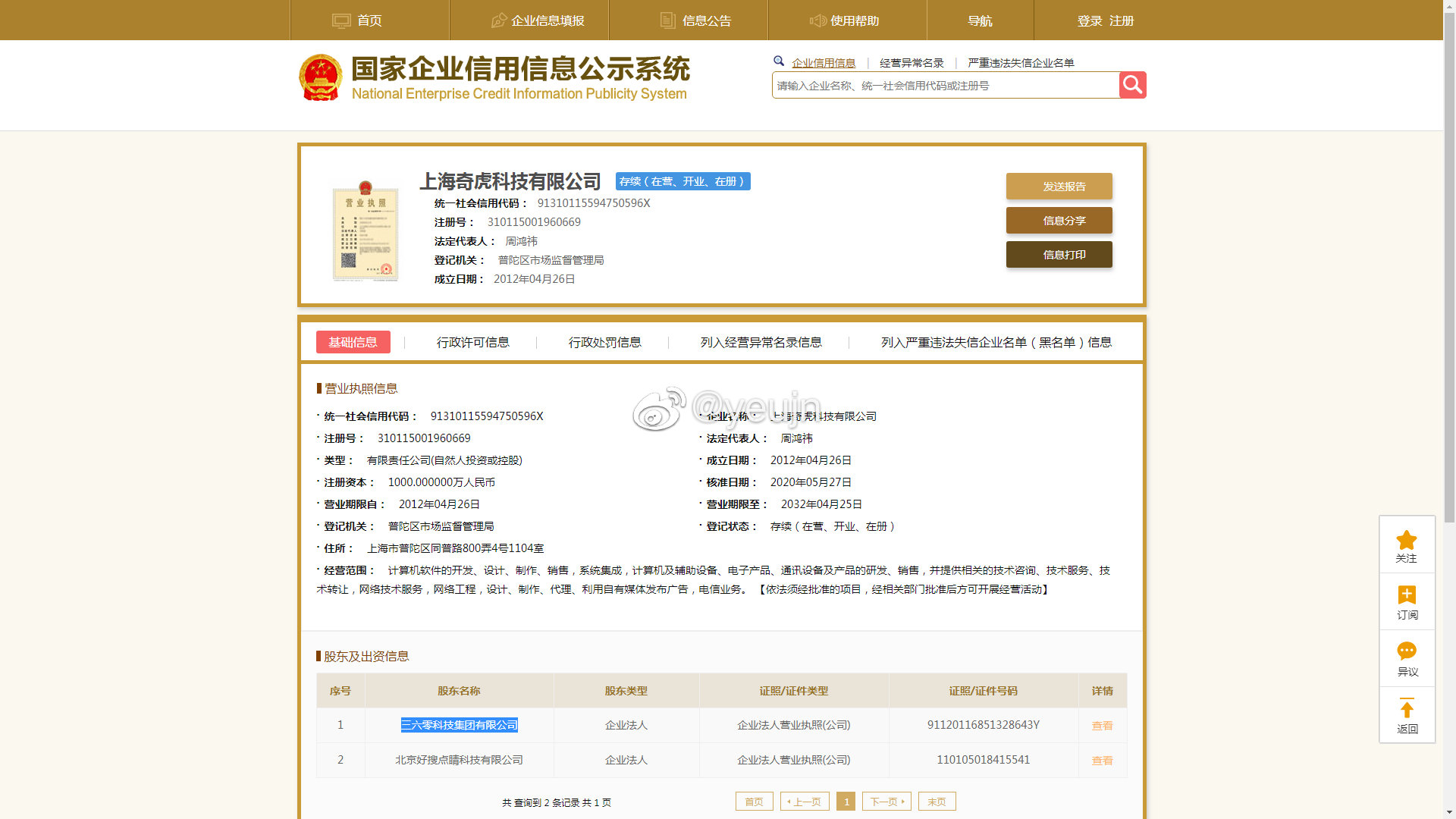
Task: Click certificate number 91120116851328643Y
Action: click(984, 725)
